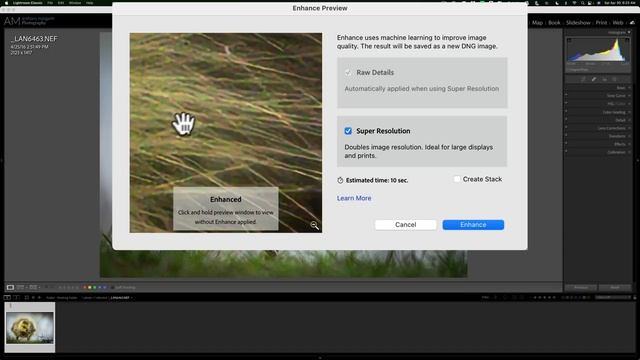Select the filmstrip thumbnail of the golden skull
640x360 pixels.
point(30,327)
